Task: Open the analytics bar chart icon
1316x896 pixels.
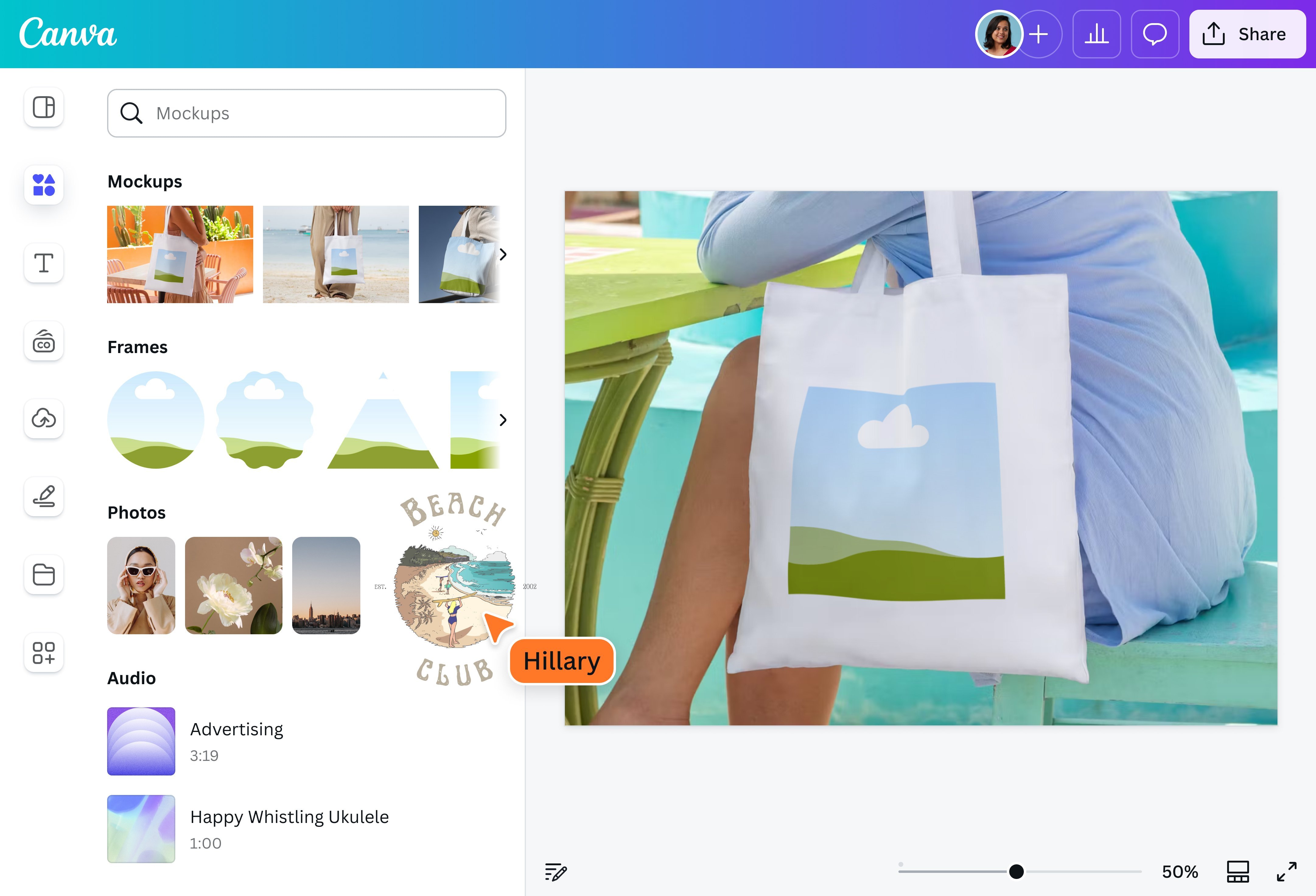Action: [1096, 34]
